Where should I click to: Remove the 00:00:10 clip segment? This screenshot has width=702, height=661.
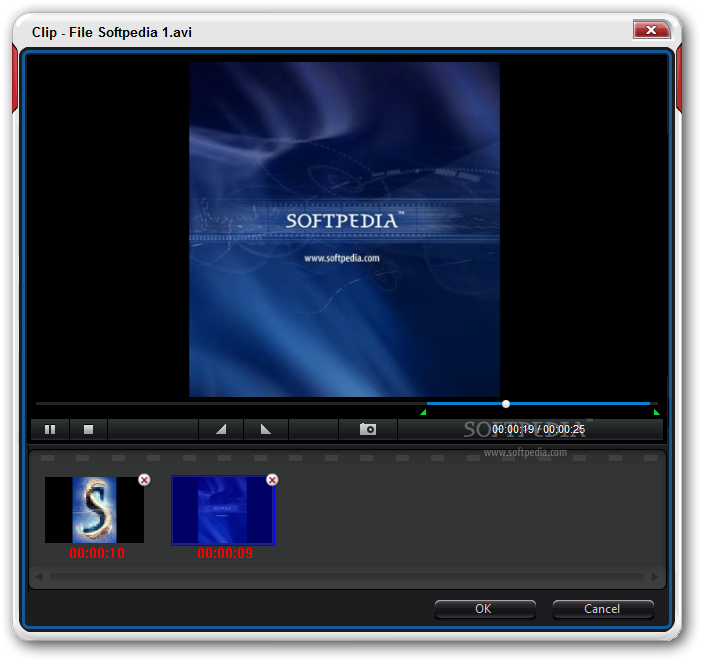coord(144,480)
